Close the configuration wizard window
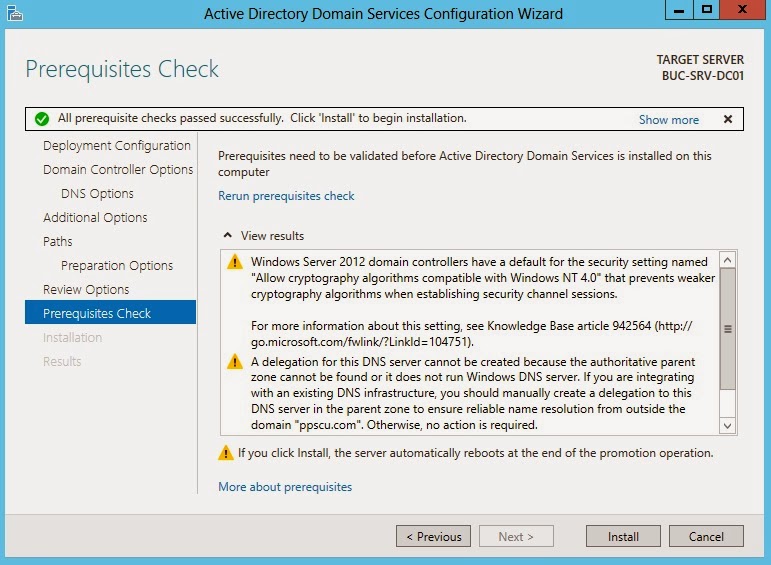Viewport: 771px width, 565px height. click(742, 9)
